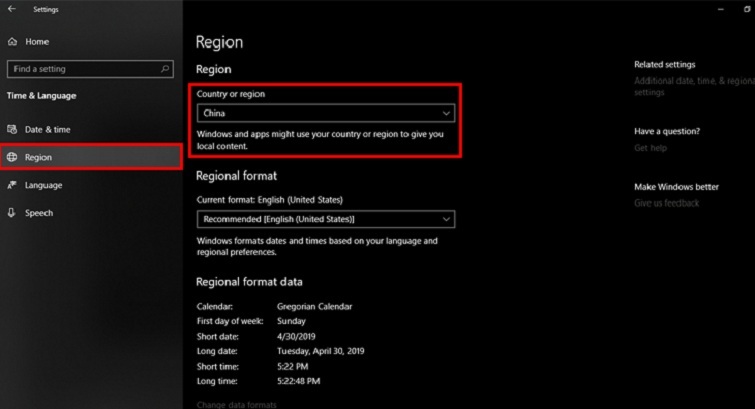
Task: Click the Region globe icon in sidebar
Action: click(x=12, y=157)
